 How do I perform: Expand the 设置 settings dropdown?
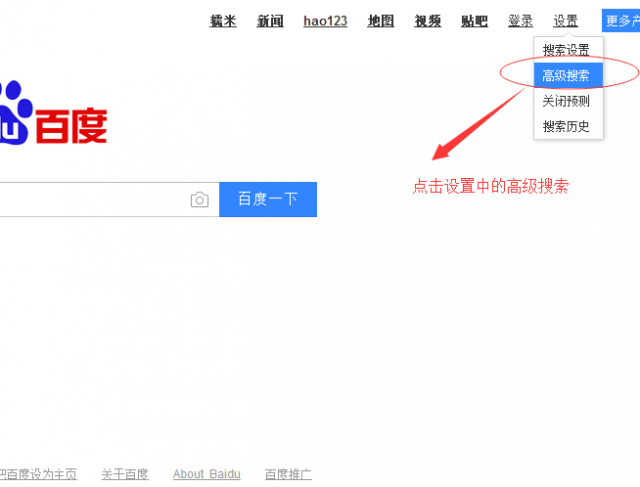(566, 21)
